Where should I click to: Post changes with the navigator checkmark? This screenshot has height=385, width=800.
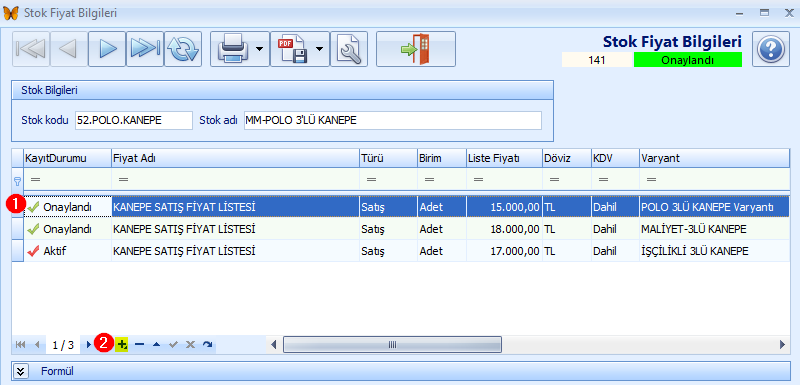173,345
